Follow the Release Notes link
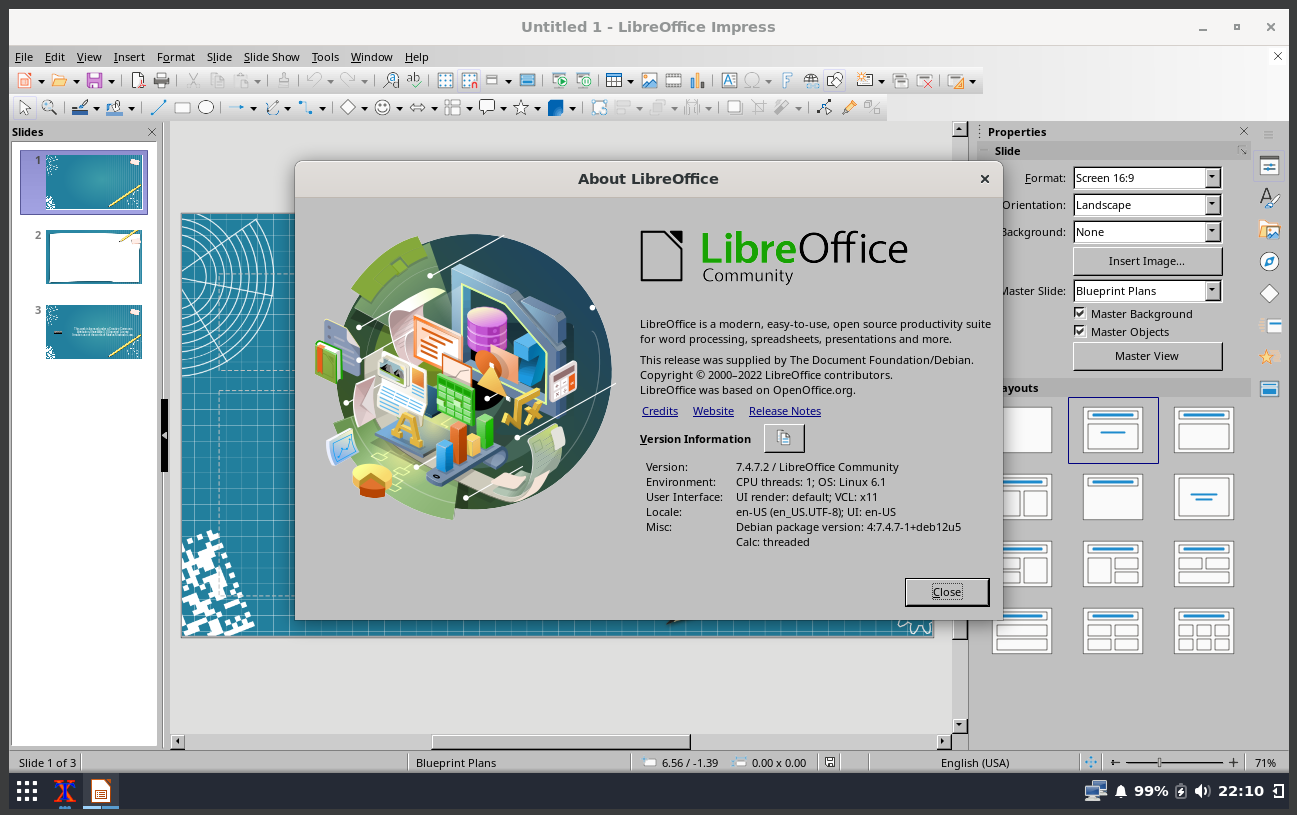The width and height of the screenshot is (1297, 815). coord(785,411)
